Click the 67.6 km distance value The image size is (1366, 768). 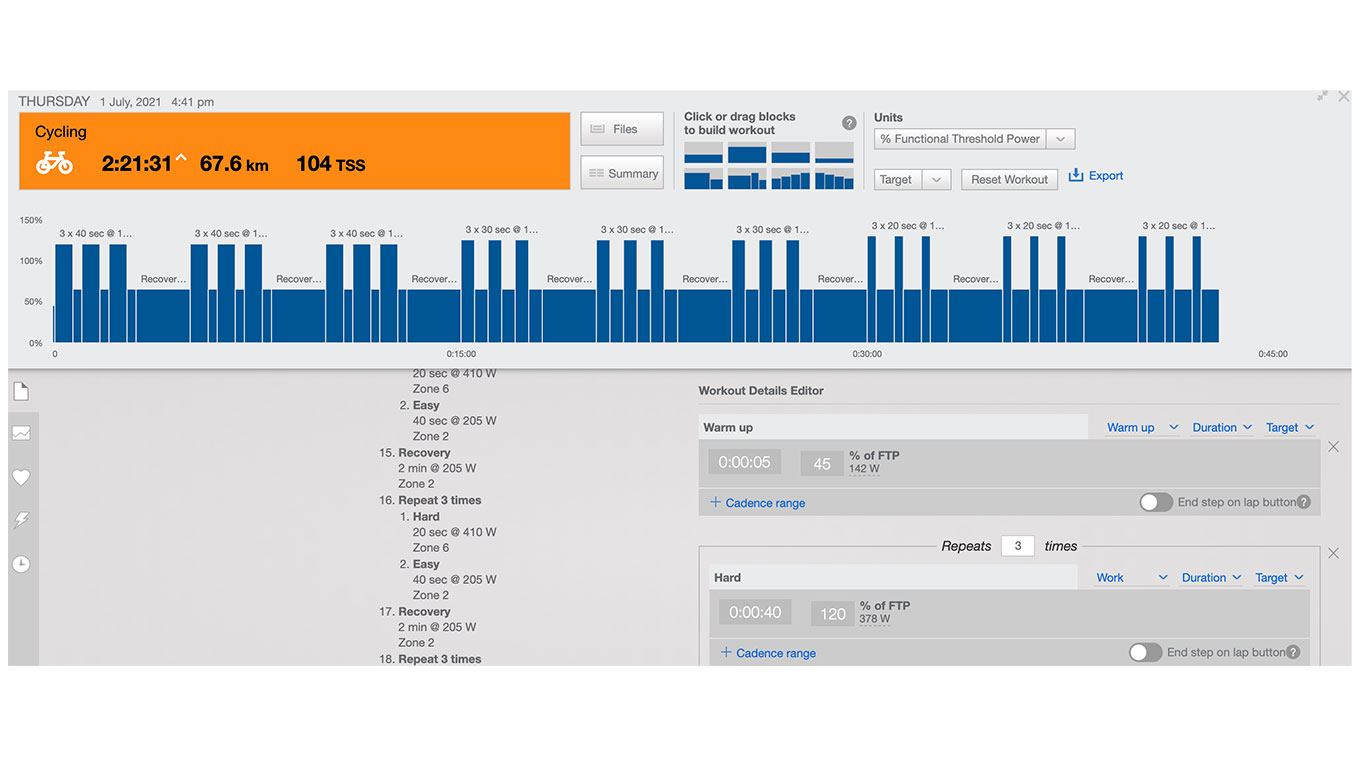(x=234, y=164)
